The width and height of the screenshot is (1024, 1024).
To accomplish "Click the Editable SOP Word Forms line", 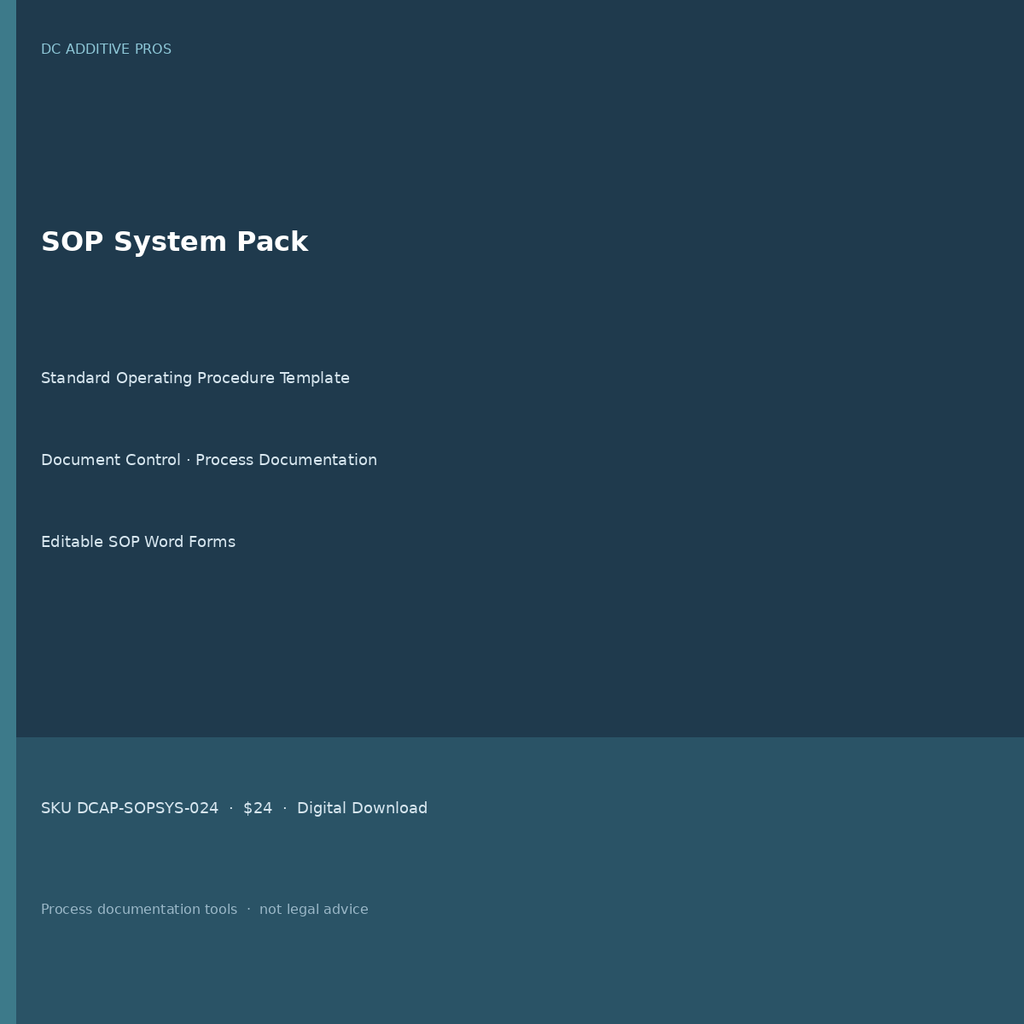I will click(138, 542).
